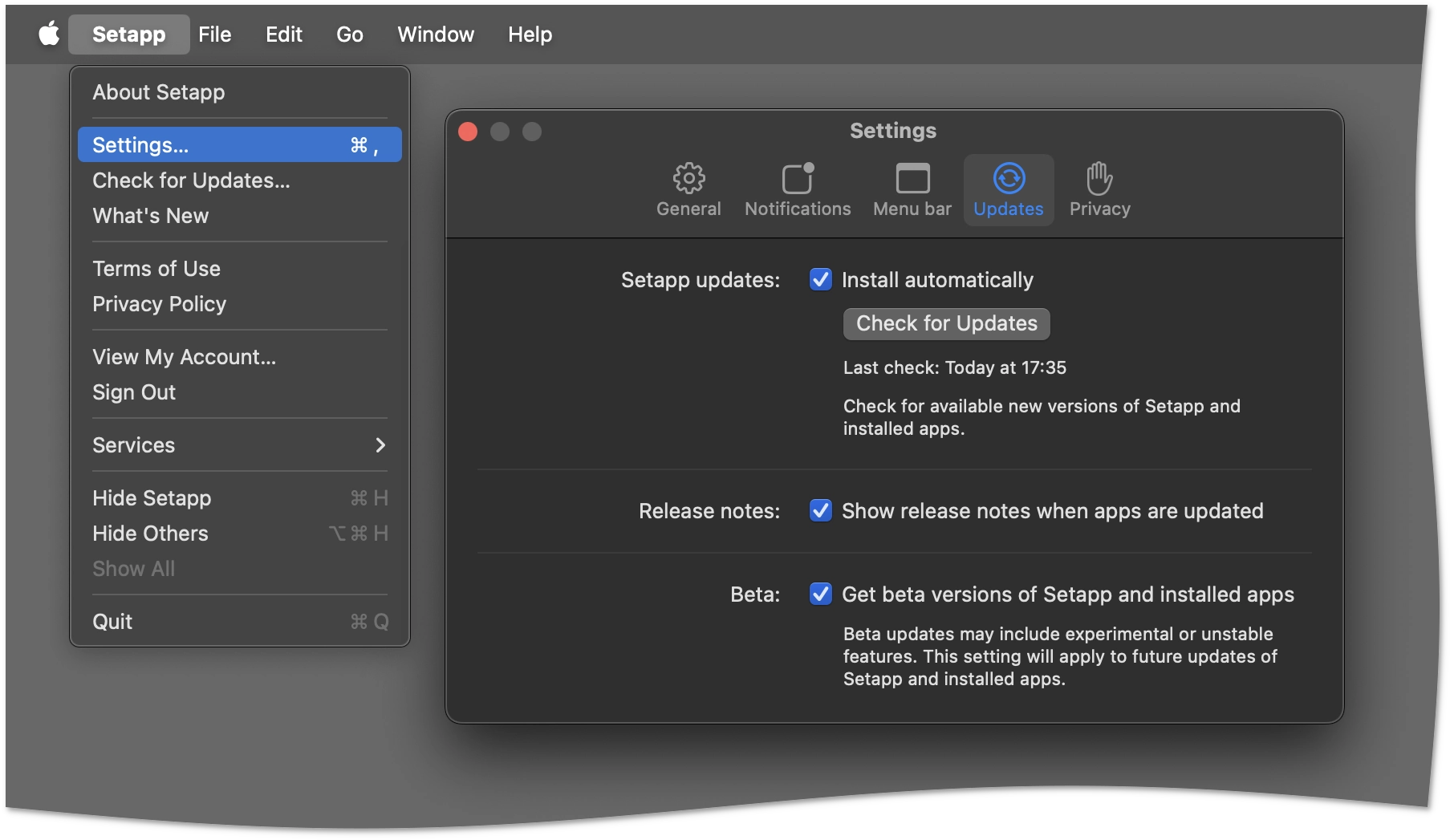Screen dimensions: 1450x840
Task: Open Terms of Use
Action: click(240, 269)
